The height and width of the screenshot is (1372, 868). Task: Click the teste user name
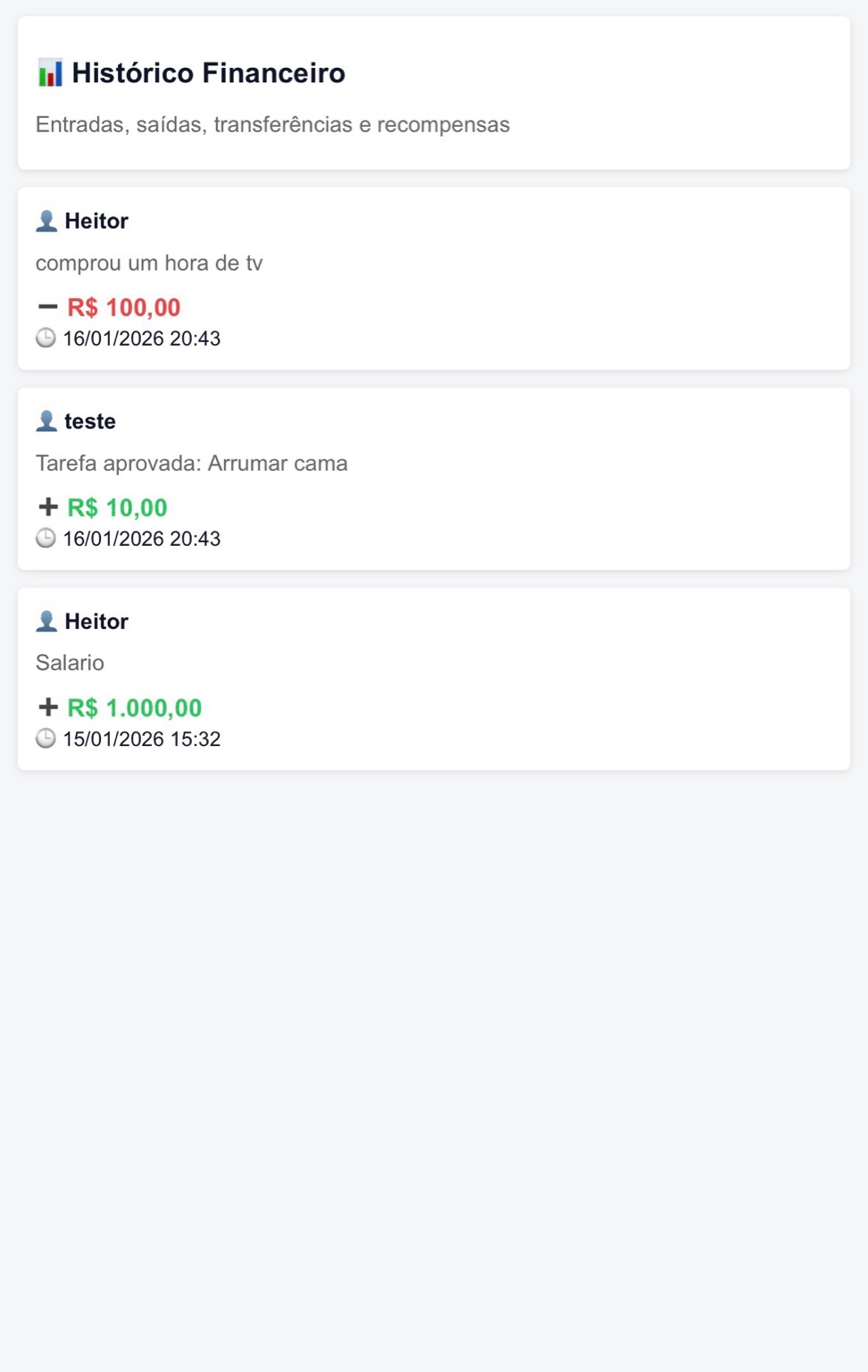pos(90,421)
